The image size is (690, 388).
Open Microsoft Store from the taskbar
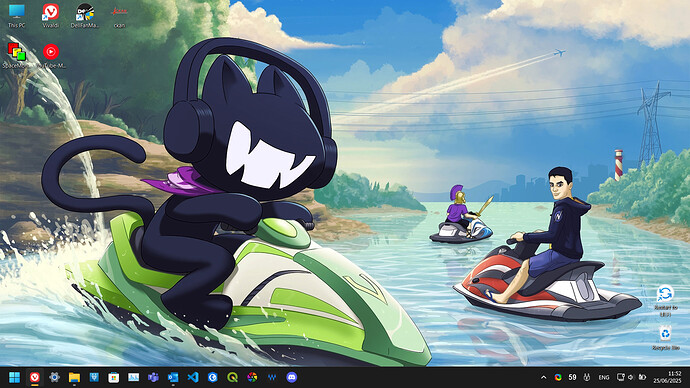pyautogui.click(x=114, y=377)
